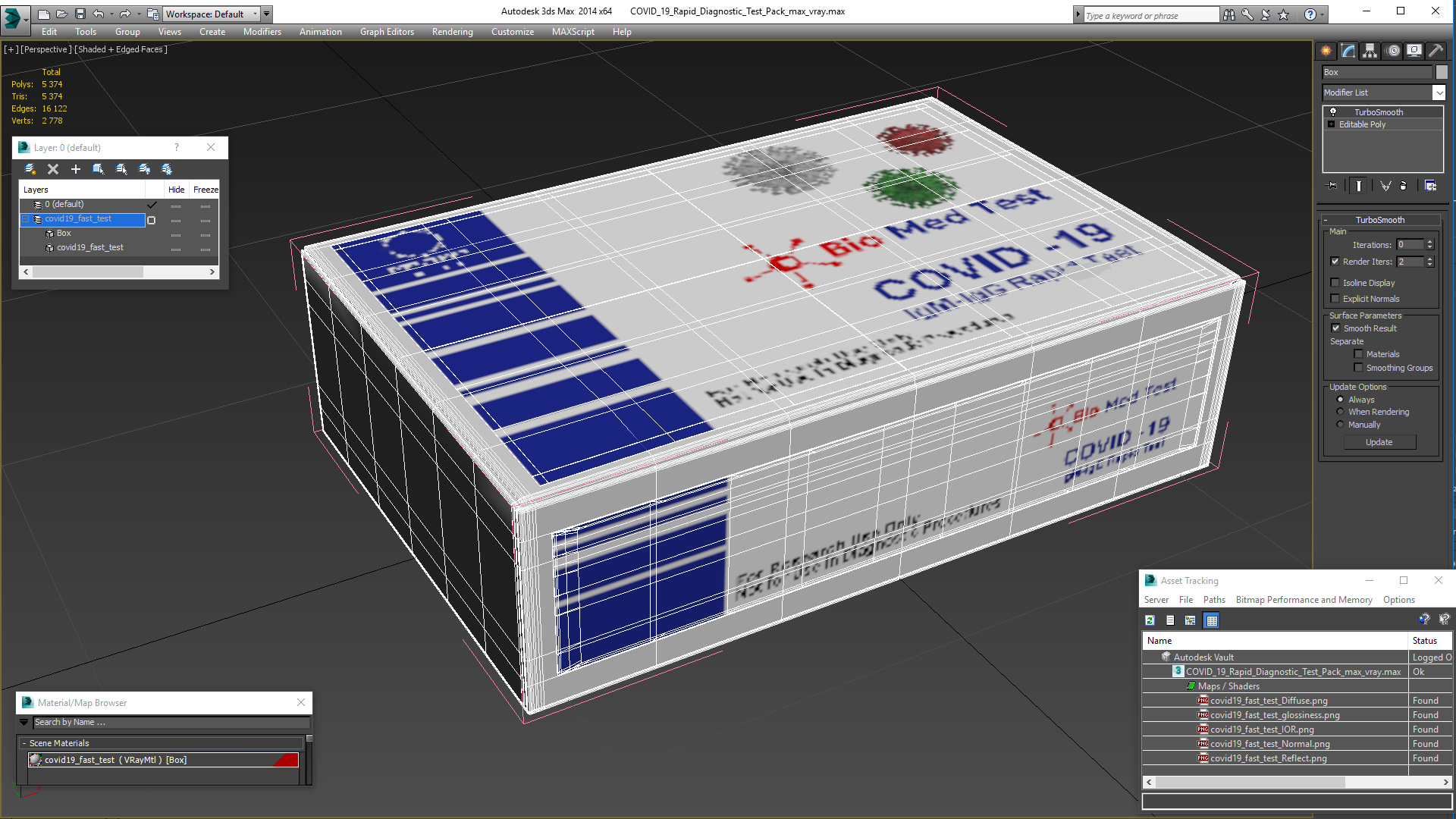
Task: Open Paths menu in Asset Tracking
Action: pos(1214,600)
